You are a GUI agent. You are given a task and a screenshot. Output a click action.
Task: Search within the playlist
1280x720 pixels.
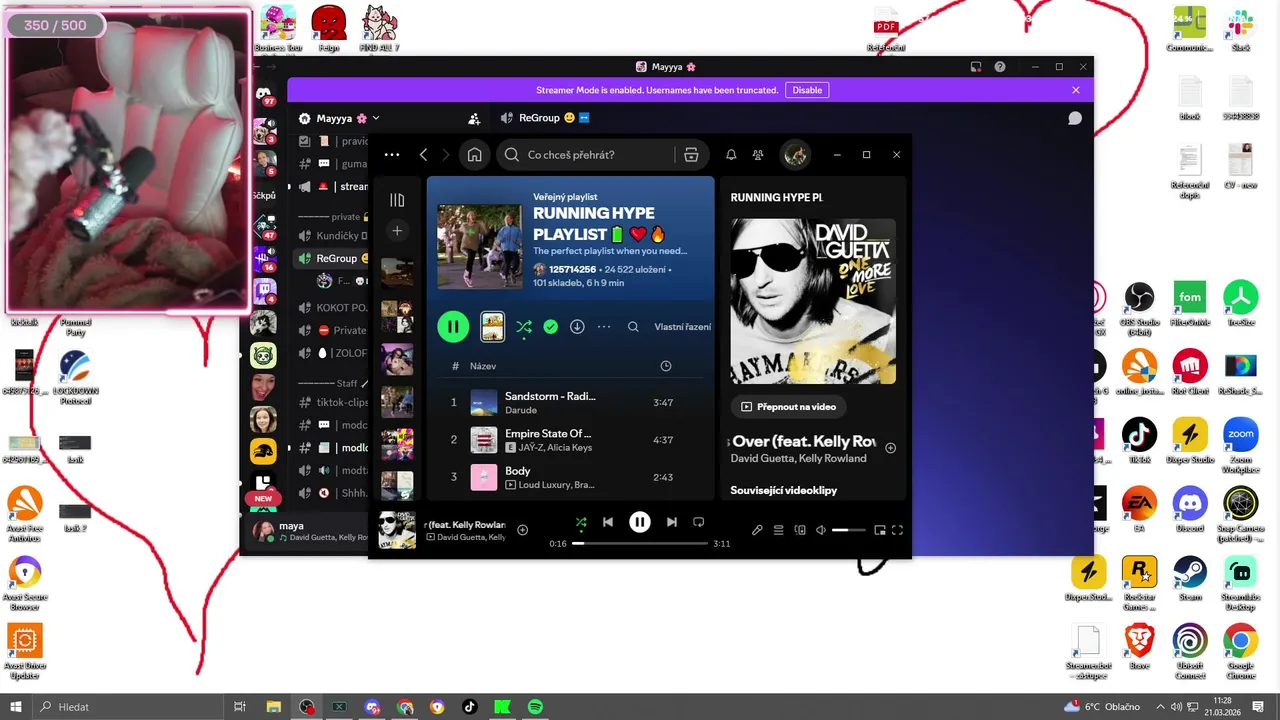[633, 327]
